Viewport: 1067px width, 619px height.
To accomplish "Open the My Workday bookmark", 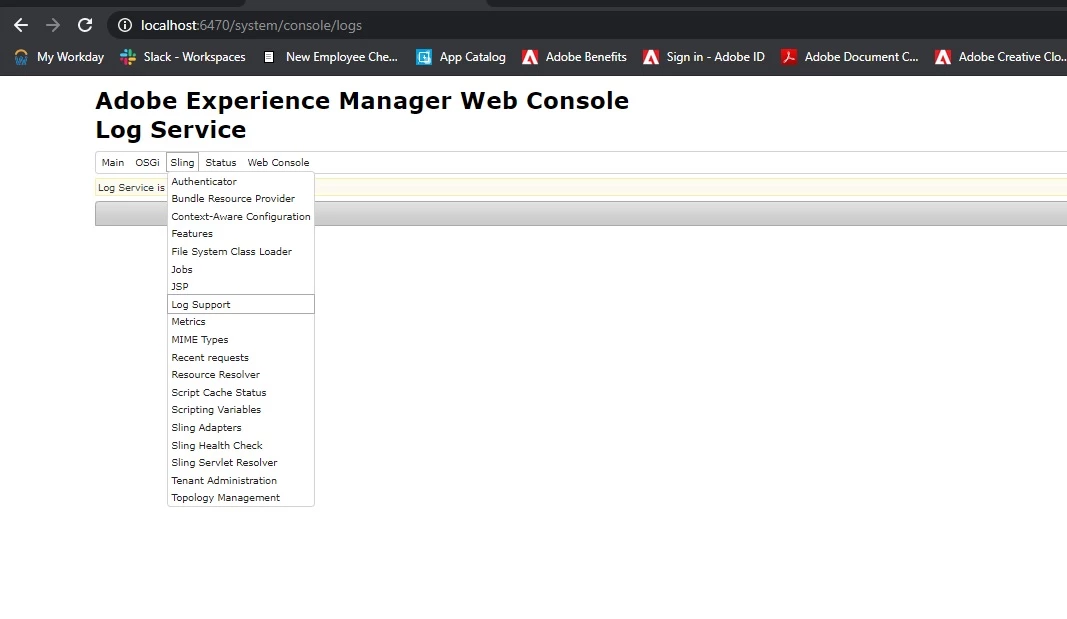I will click(59, 57).
